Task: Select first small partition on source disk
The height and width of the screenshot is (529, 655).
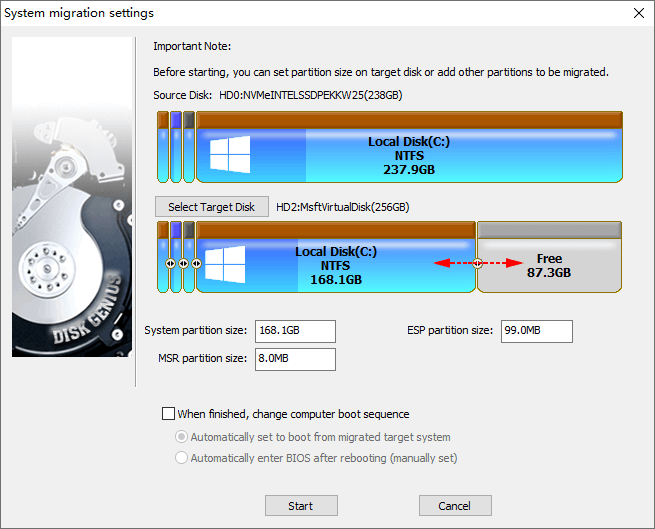Action: pos(163,147)
